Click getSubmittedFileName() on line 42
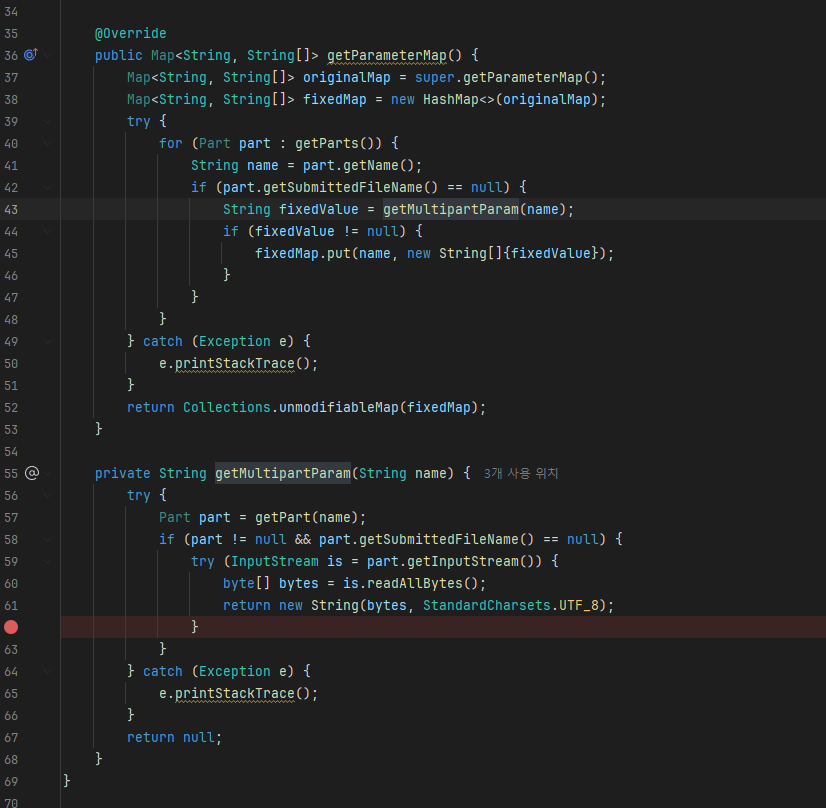Screen dimensions: 826x808 [350, 188]
